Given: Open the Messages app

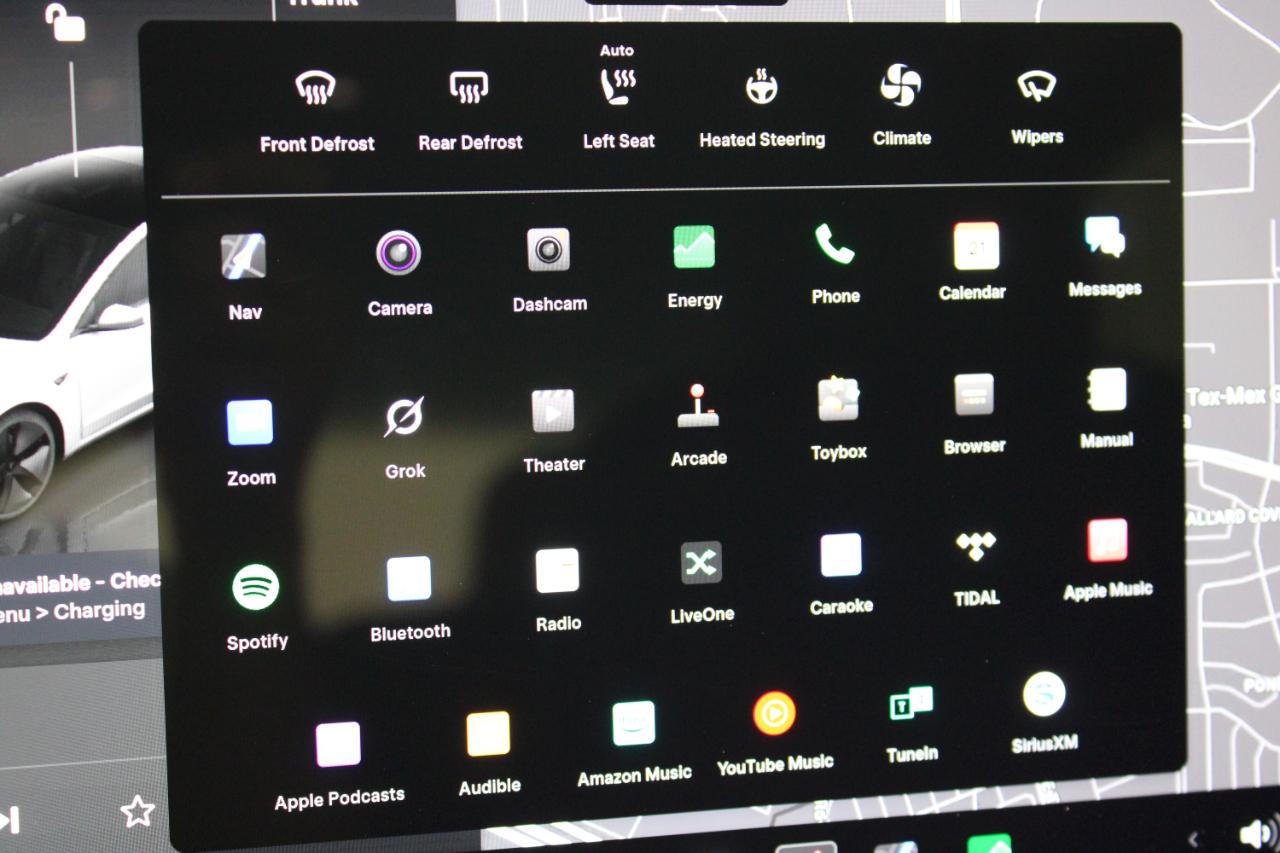Looking at the screenshot, I should pos(1104,238).
